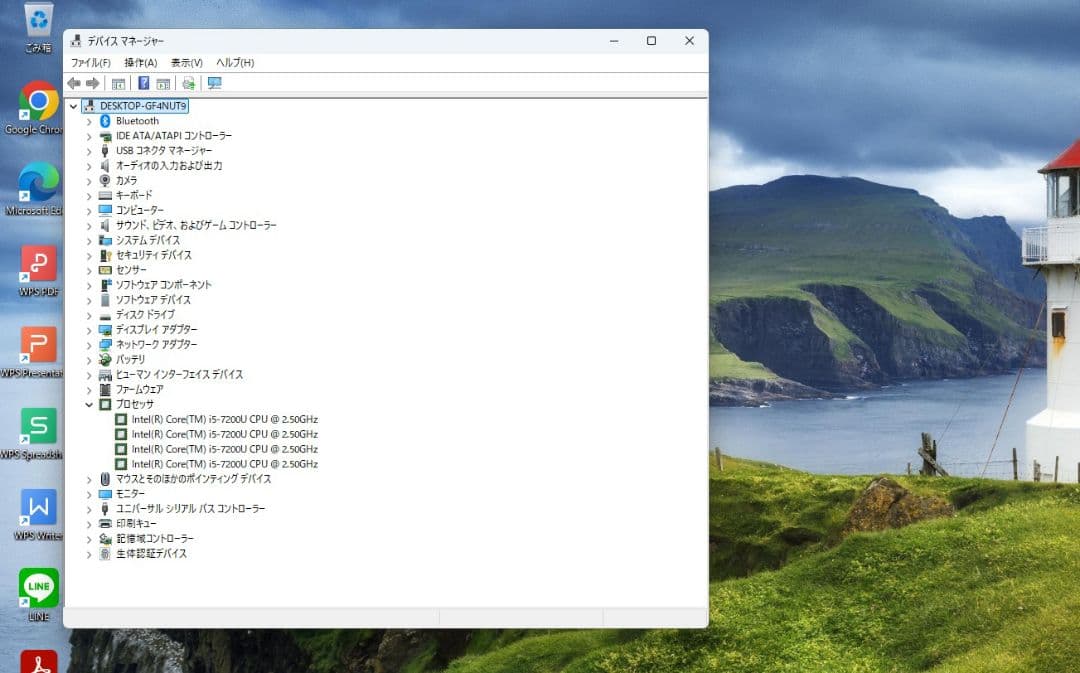The image size is (1080, 673).
Task: Select the バッテリ device category
Action: (127, 359)
